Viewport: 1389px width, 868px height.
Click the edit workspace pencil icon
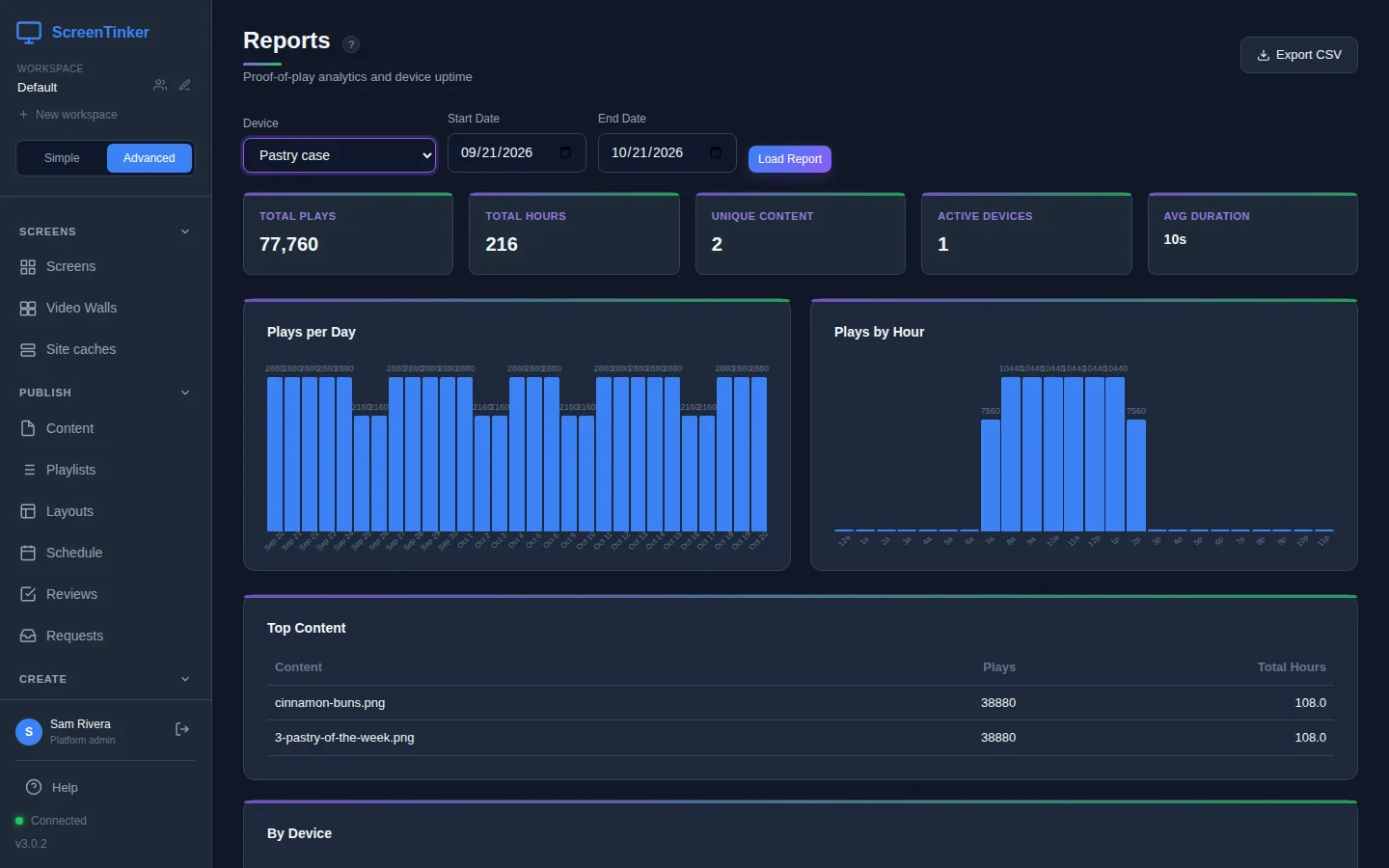185,85
